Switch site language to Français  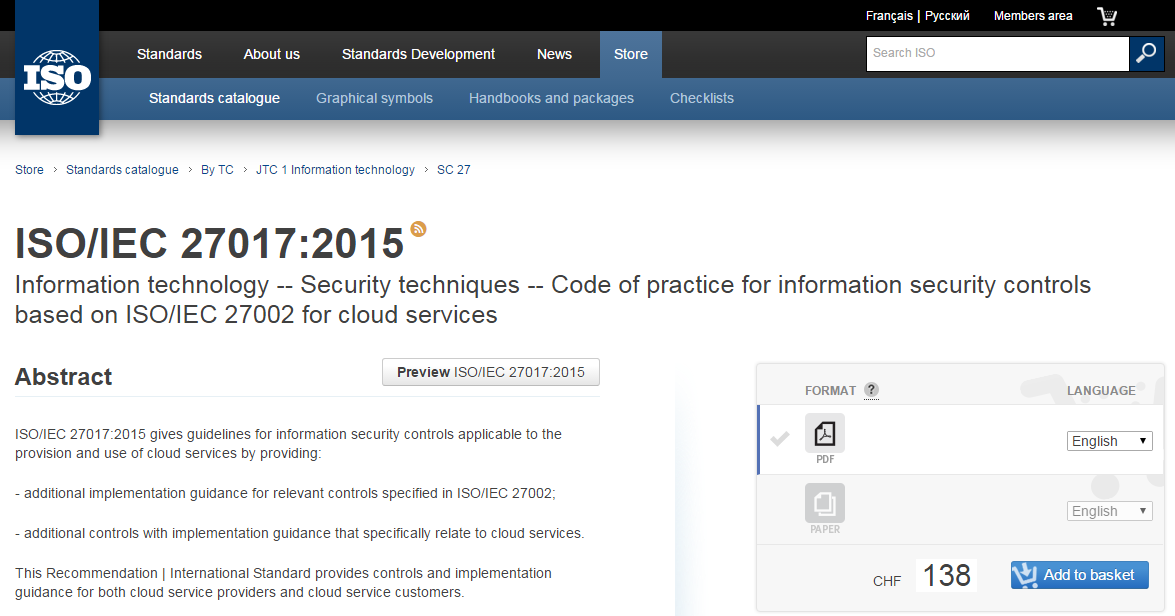(889, 16)
